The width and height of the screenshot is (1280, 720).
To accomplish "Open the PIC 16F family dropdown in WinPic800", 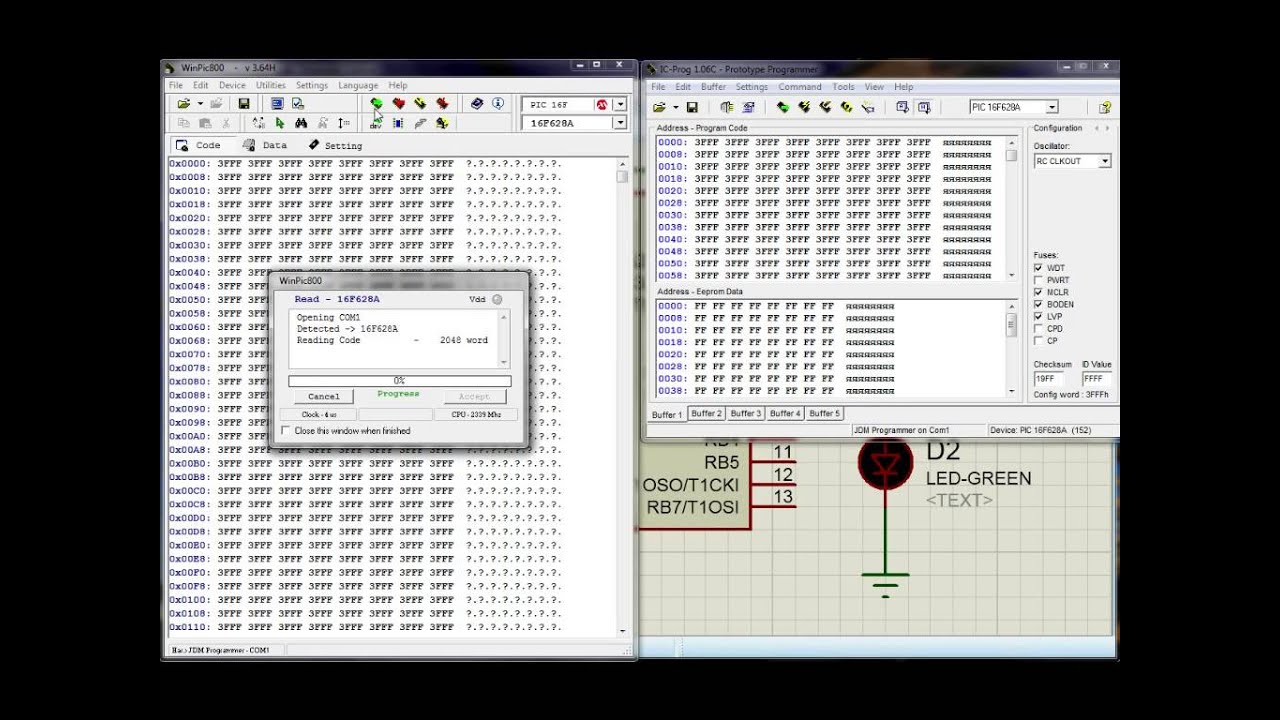I will coord(620,104).
